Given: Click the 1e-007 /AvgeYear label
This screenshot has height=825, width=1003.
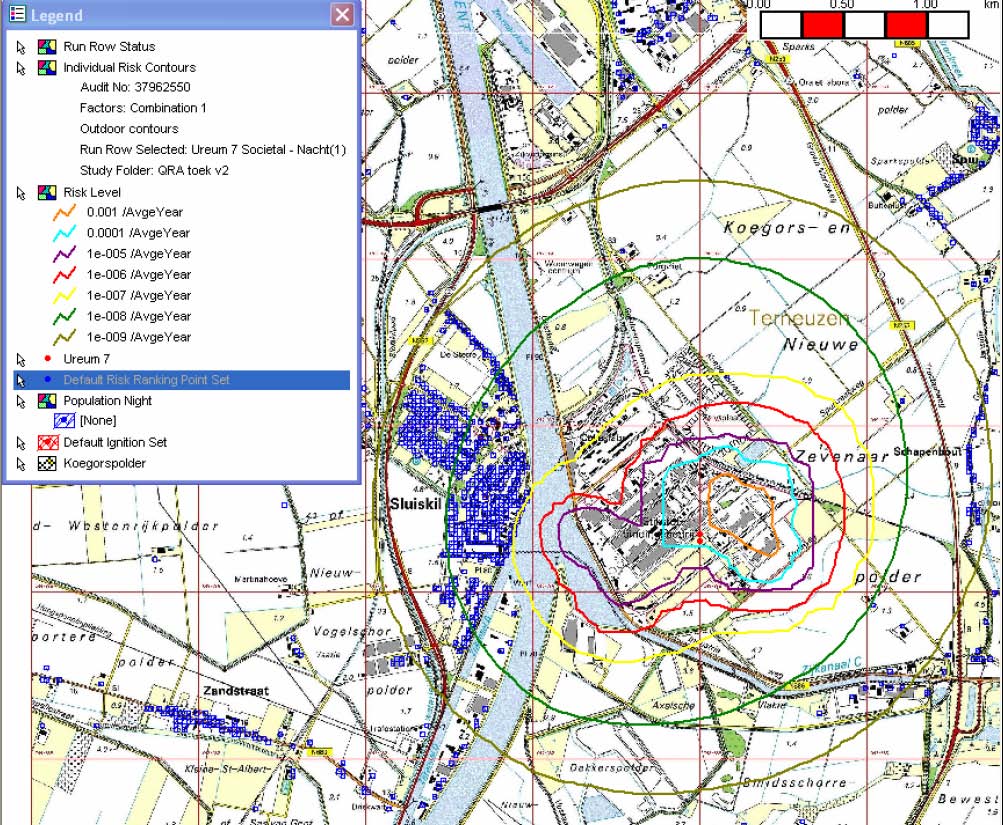Looking at the screenshot, I should (x=139, y=295).
